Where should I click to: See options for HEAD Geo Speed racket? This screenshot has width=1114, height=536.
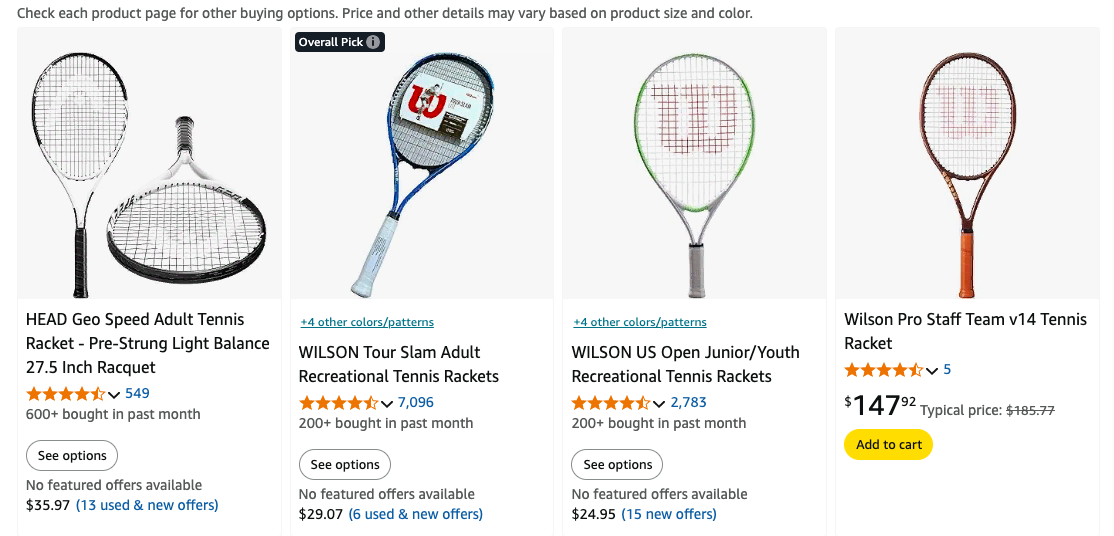pos(72,456)
